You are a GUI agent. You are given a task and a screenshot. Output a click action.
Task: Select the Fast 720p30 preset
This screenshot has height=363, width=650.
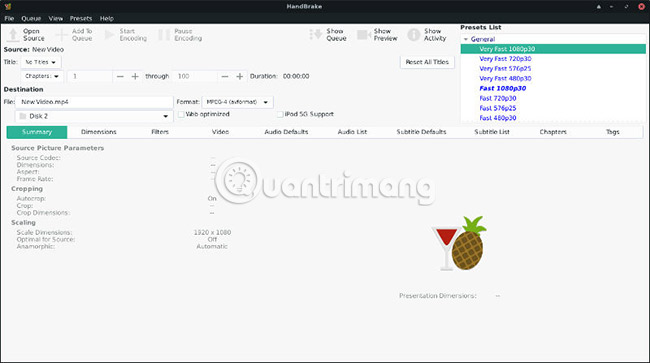click(498, 98)
